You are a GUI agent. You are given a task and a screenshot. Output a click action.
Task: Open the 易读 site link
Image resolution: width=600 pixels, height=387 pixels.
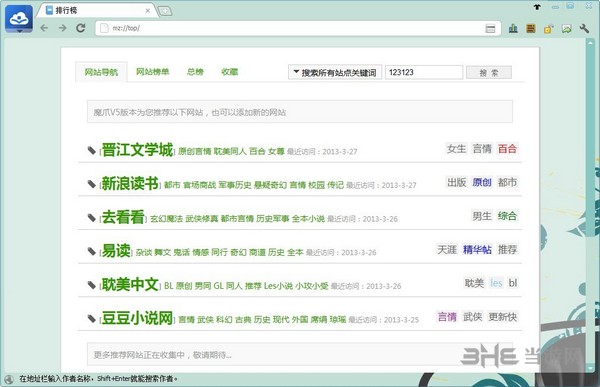[116, 251]
